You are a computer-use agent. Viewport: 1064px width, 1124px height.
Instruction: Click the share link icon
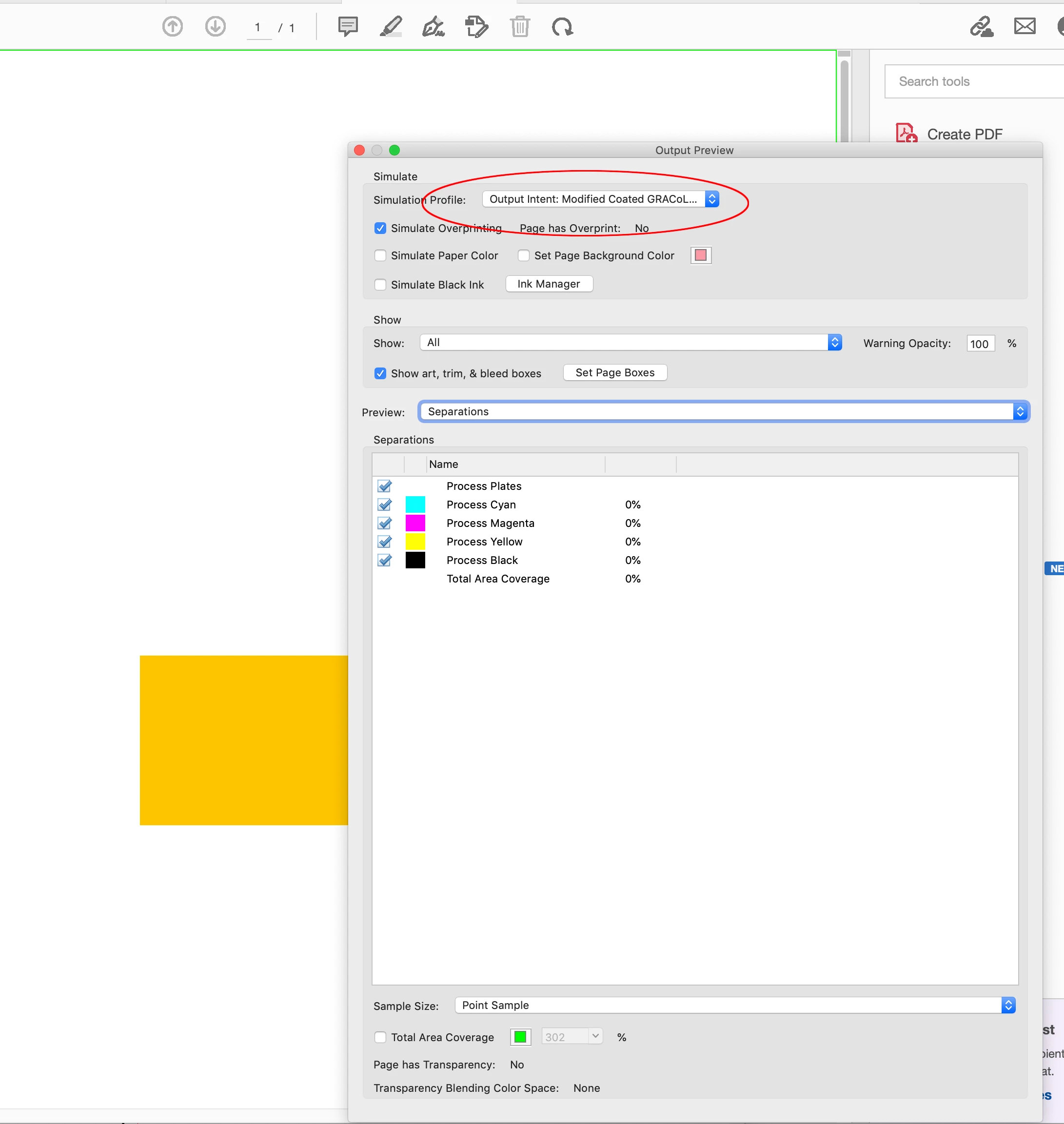click(981, 27)
